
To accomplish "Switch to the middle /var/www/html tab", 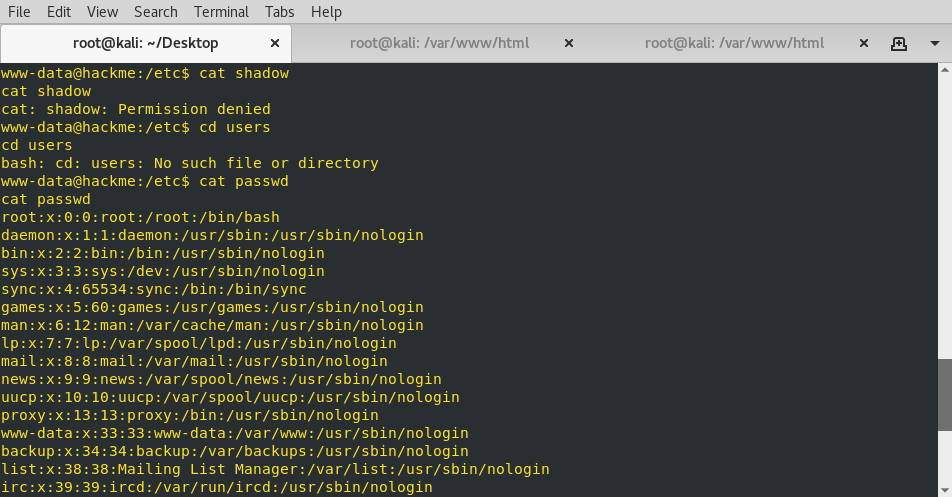I will [x=440, y=43].
